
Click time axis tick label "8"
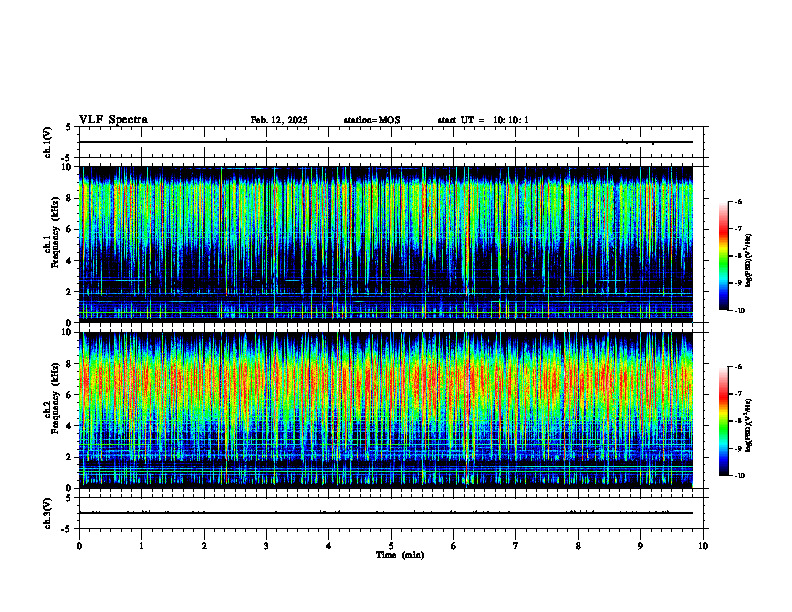point(578,546)
